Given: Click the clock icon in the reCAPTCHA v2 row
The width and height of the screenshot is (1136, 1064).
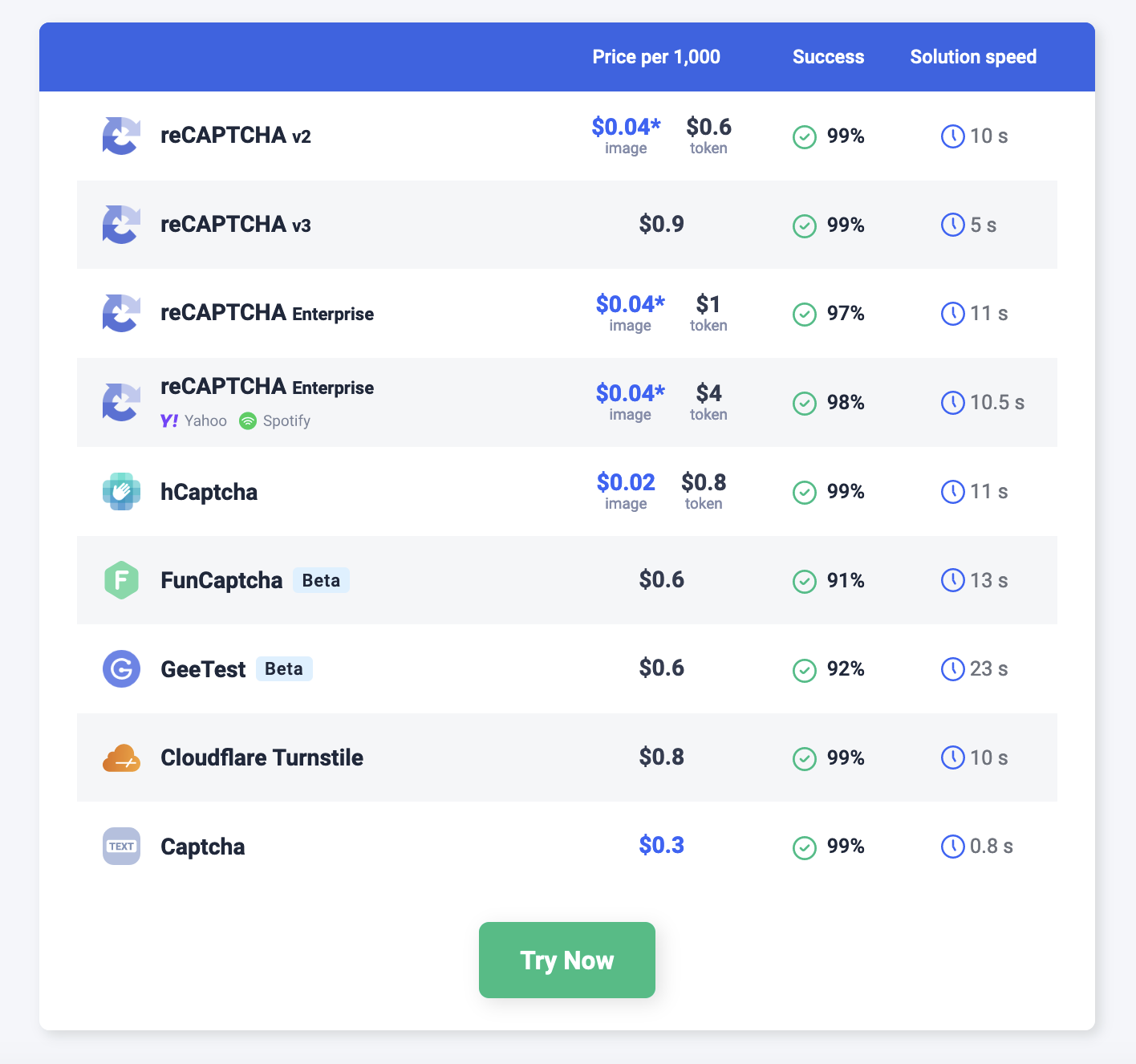Looking at the screenshot, I should point(952,136).
